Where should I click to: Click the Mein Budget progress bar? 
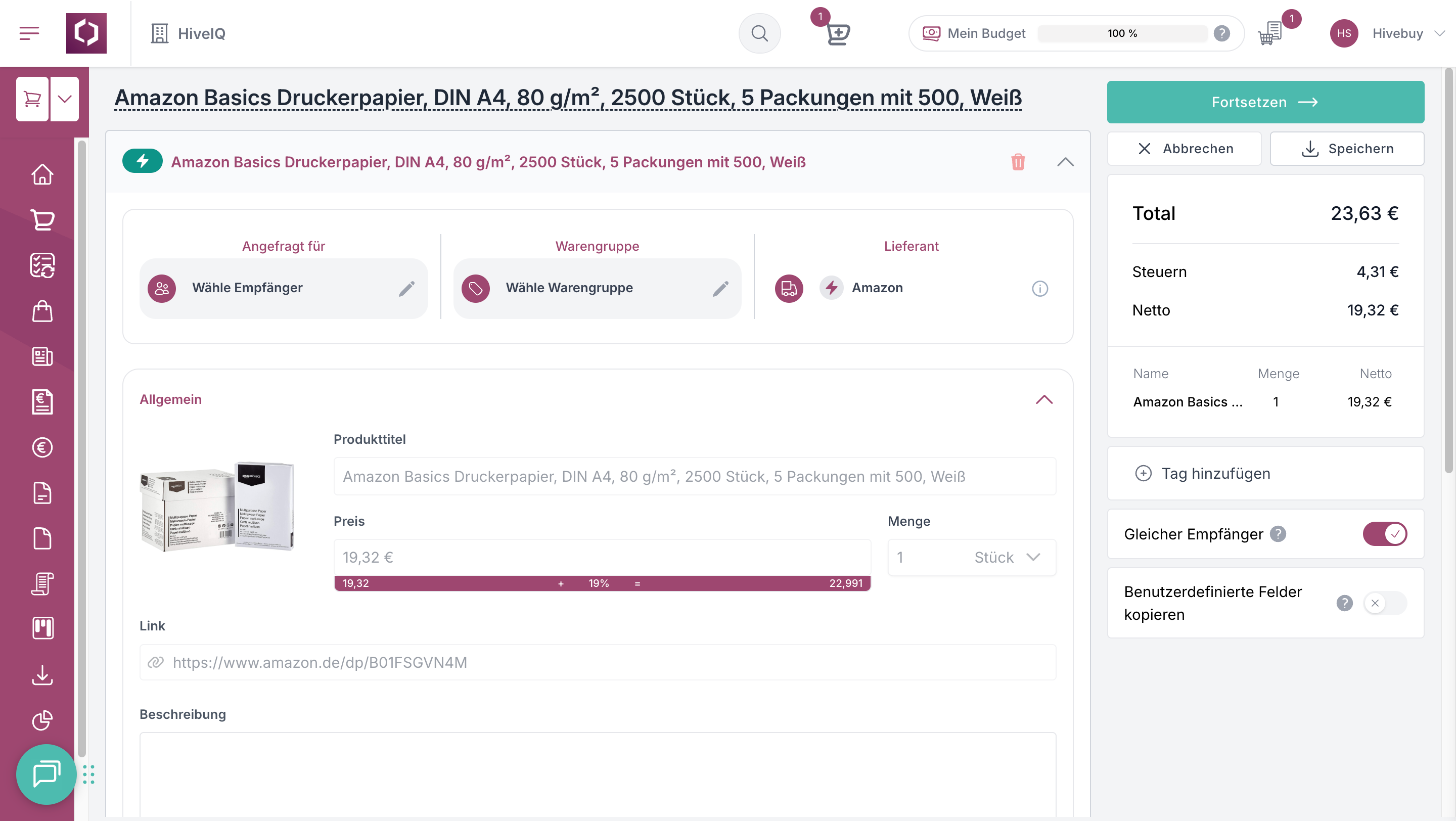coord(1122,33)
